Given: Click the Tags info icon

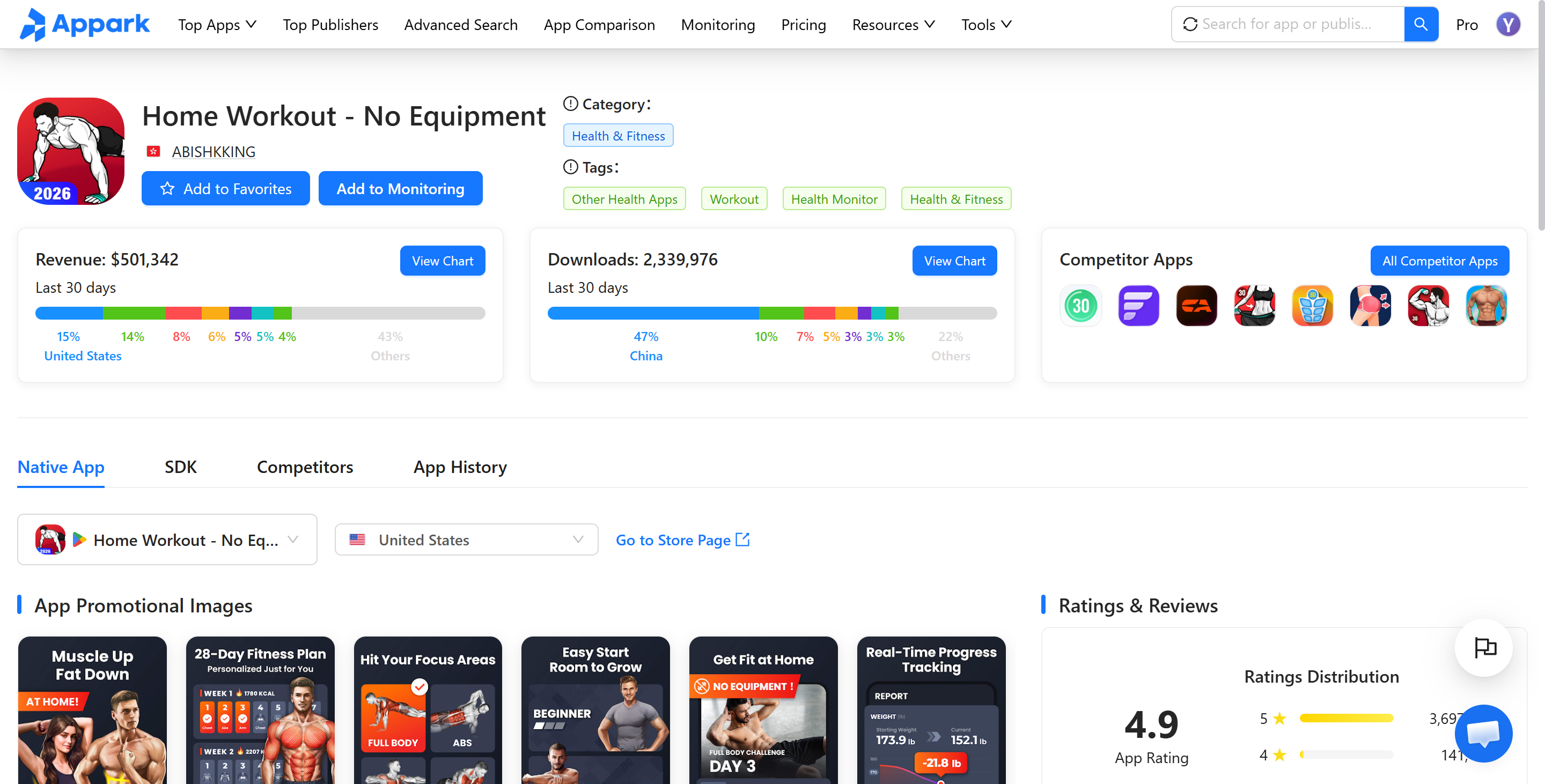Looking at the screenshot, I should click(570, 167).
